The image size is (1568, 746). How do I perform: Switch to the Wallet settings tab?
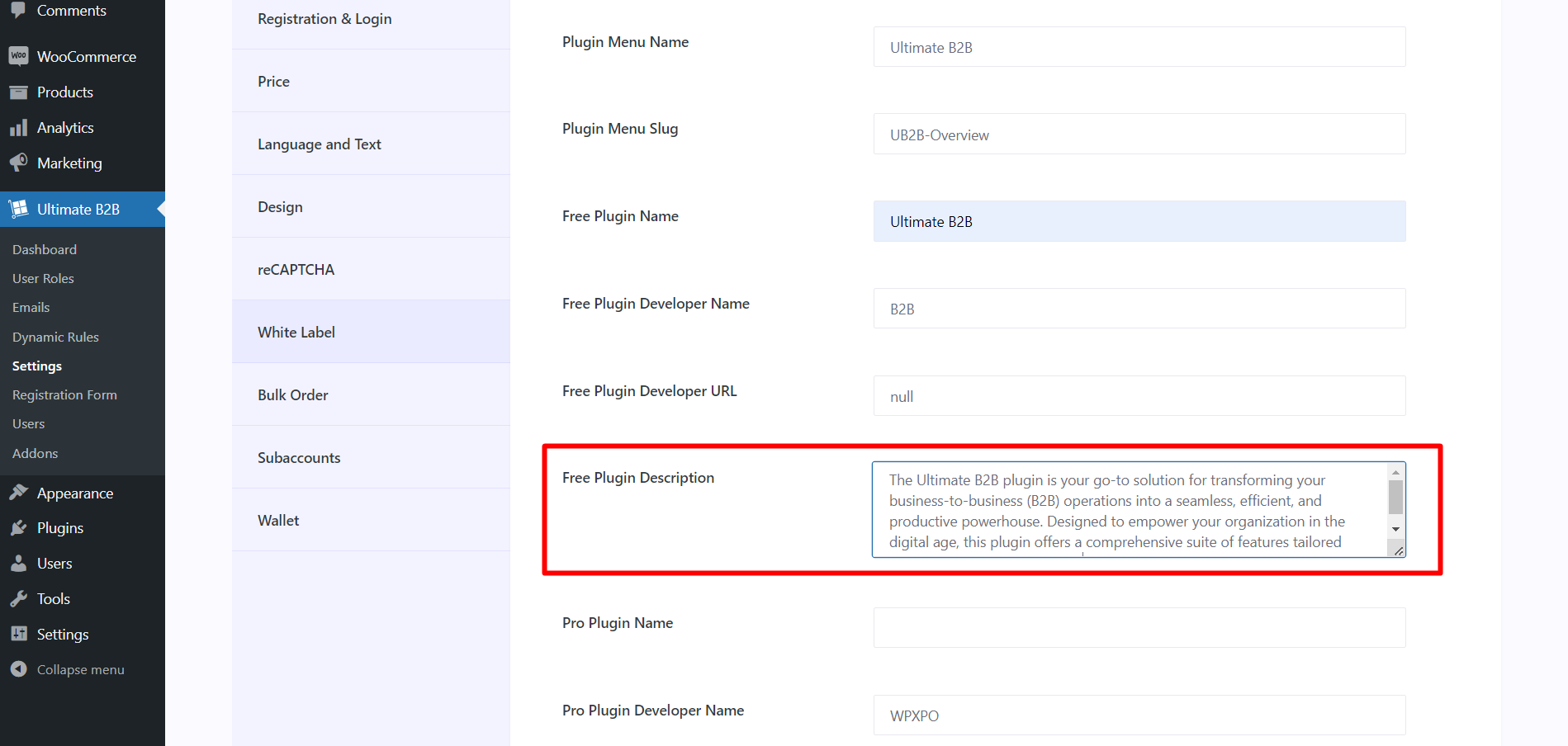click(371, 520)
